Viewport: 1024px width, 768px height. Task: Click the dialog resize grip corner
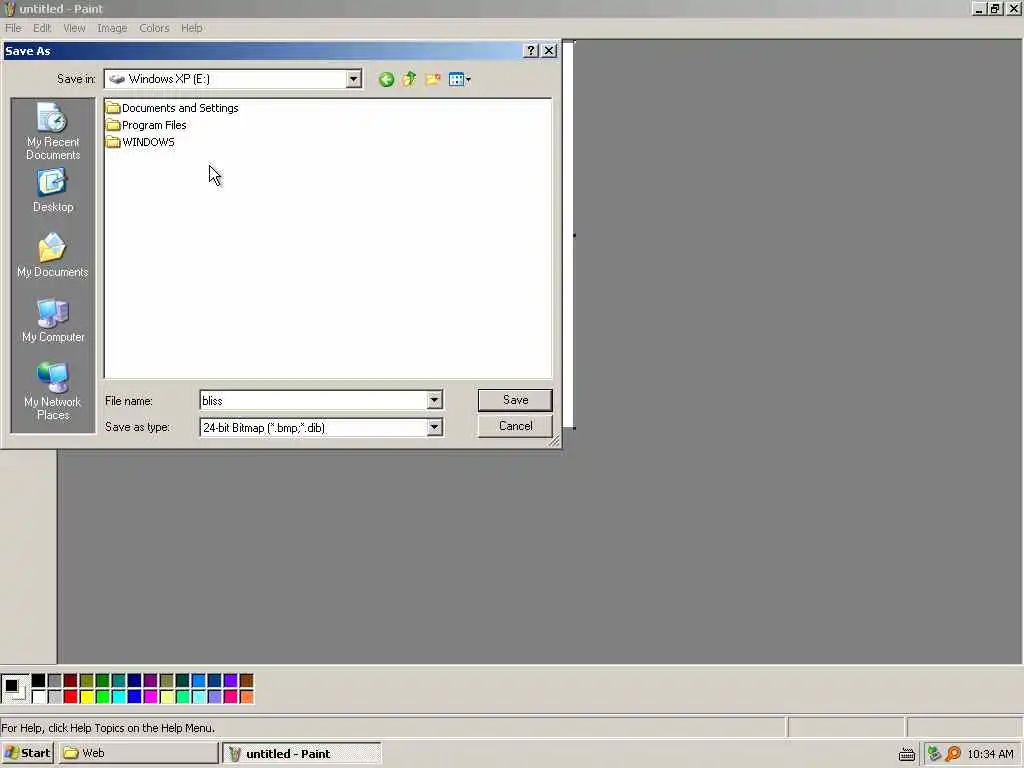pyautogui.click(x=553, y=442)
